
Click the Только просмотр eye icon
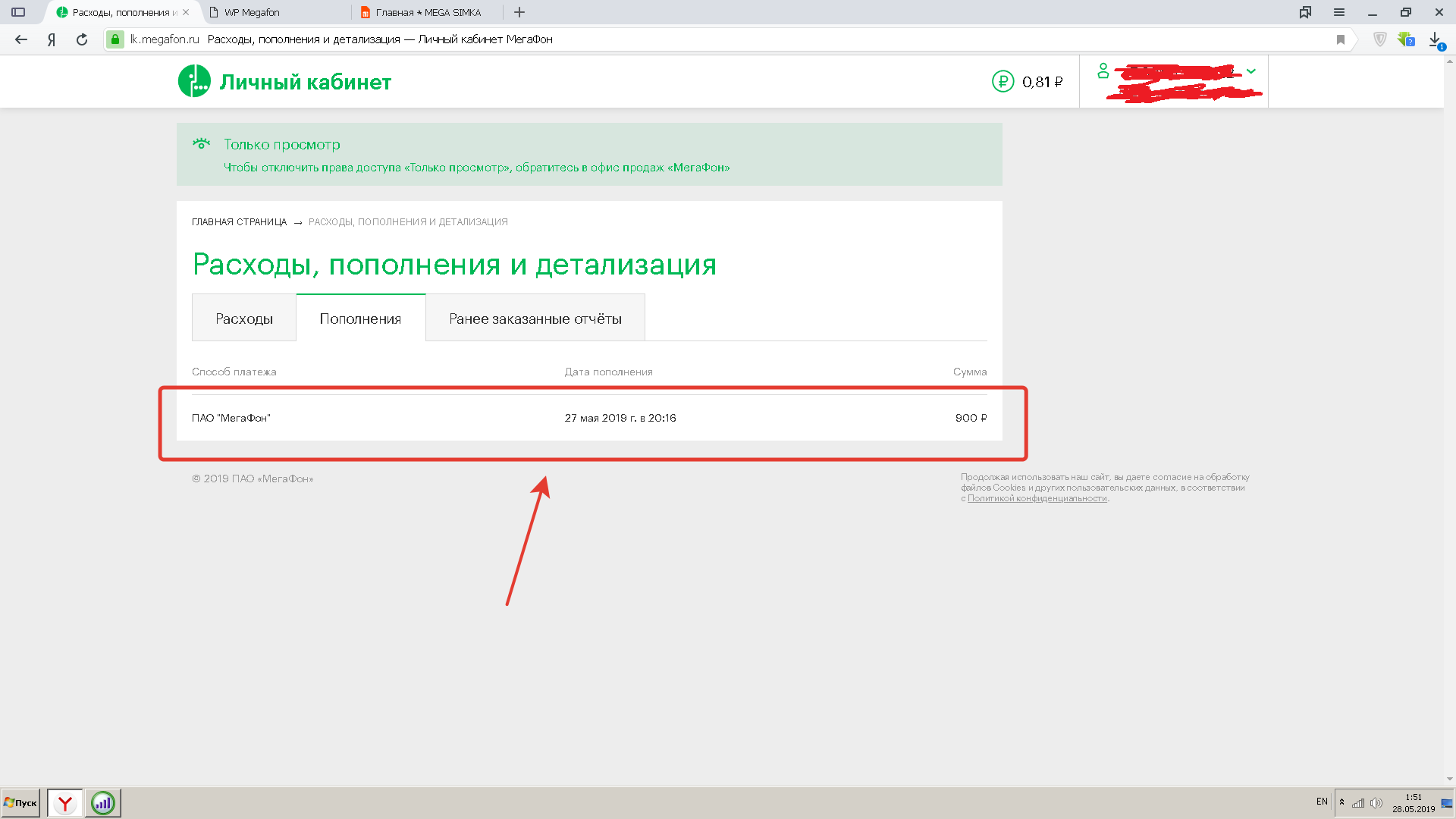pyautogui.click(x=201, y=143)
